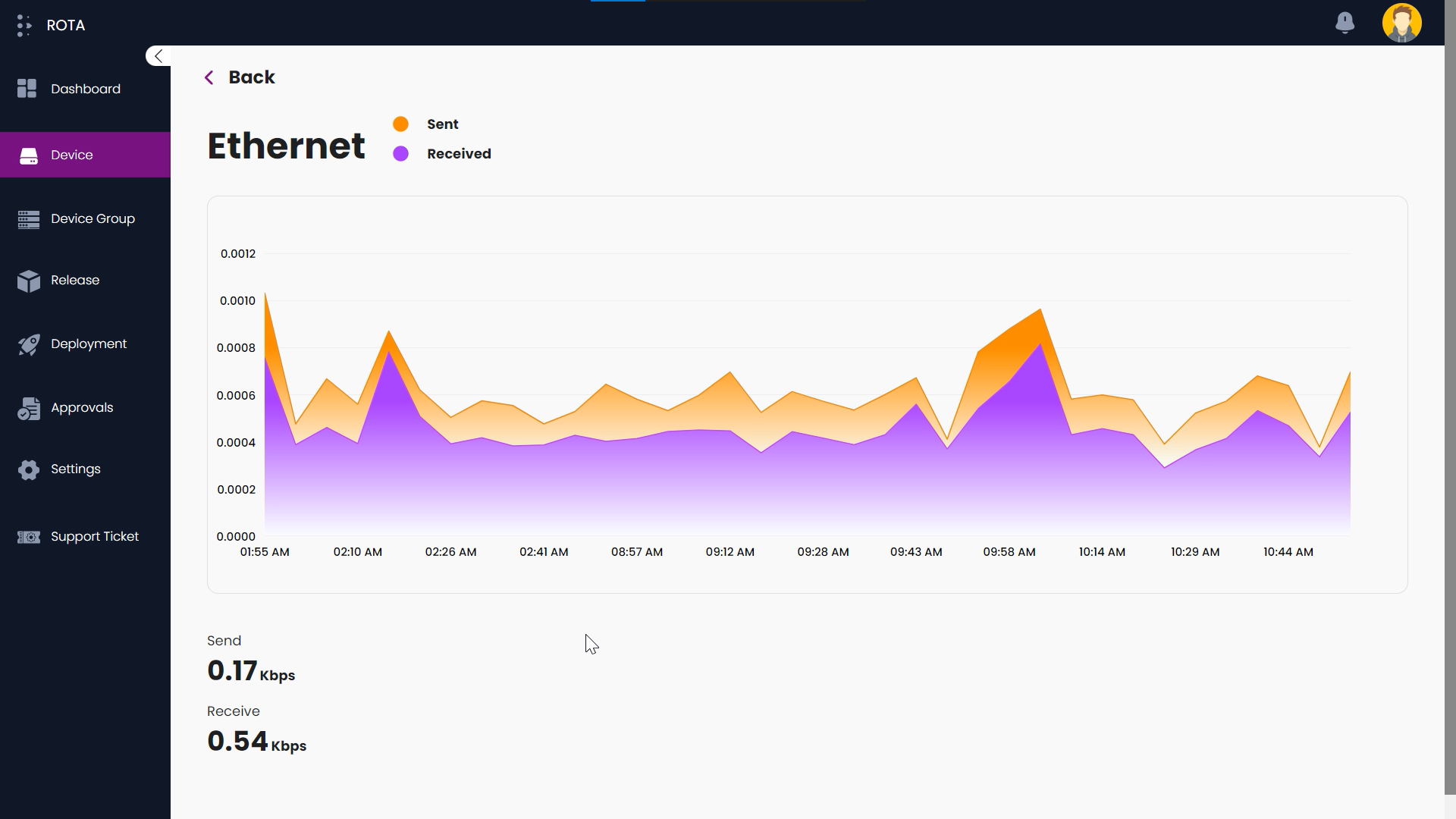Screen dimensions: 1456x819
Task: Open the Deployment rocket icon
Action: click(28, 344)
